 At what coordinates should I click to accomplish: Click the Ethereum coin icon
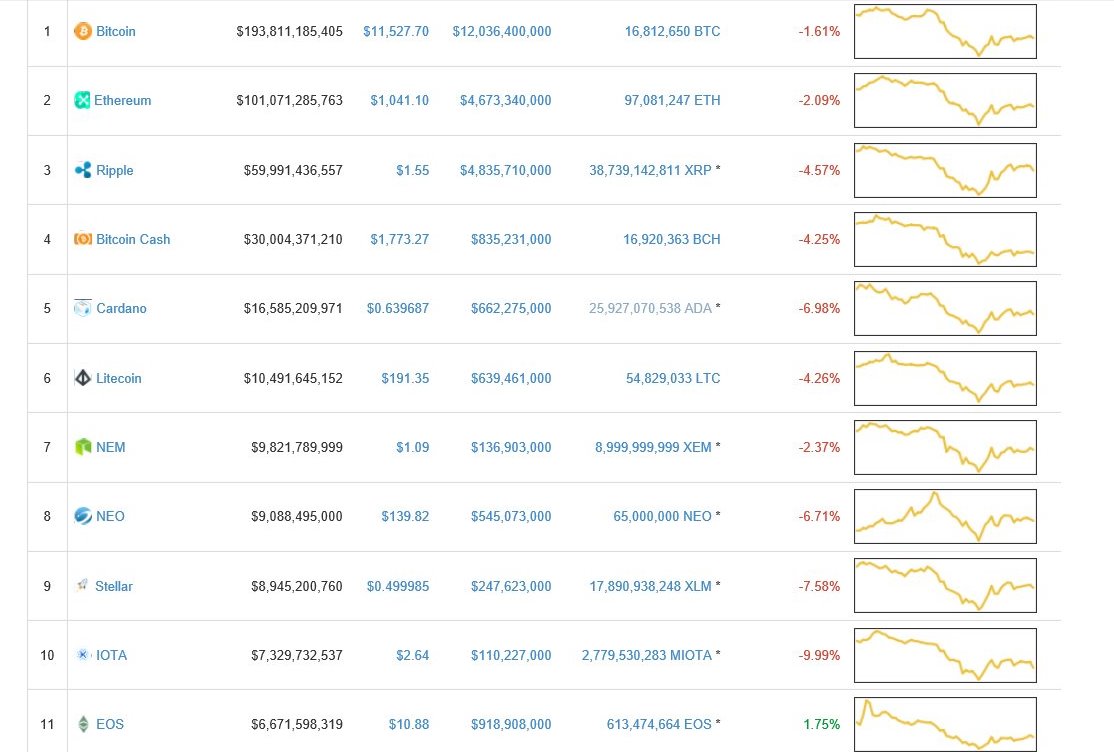(82, 100)
